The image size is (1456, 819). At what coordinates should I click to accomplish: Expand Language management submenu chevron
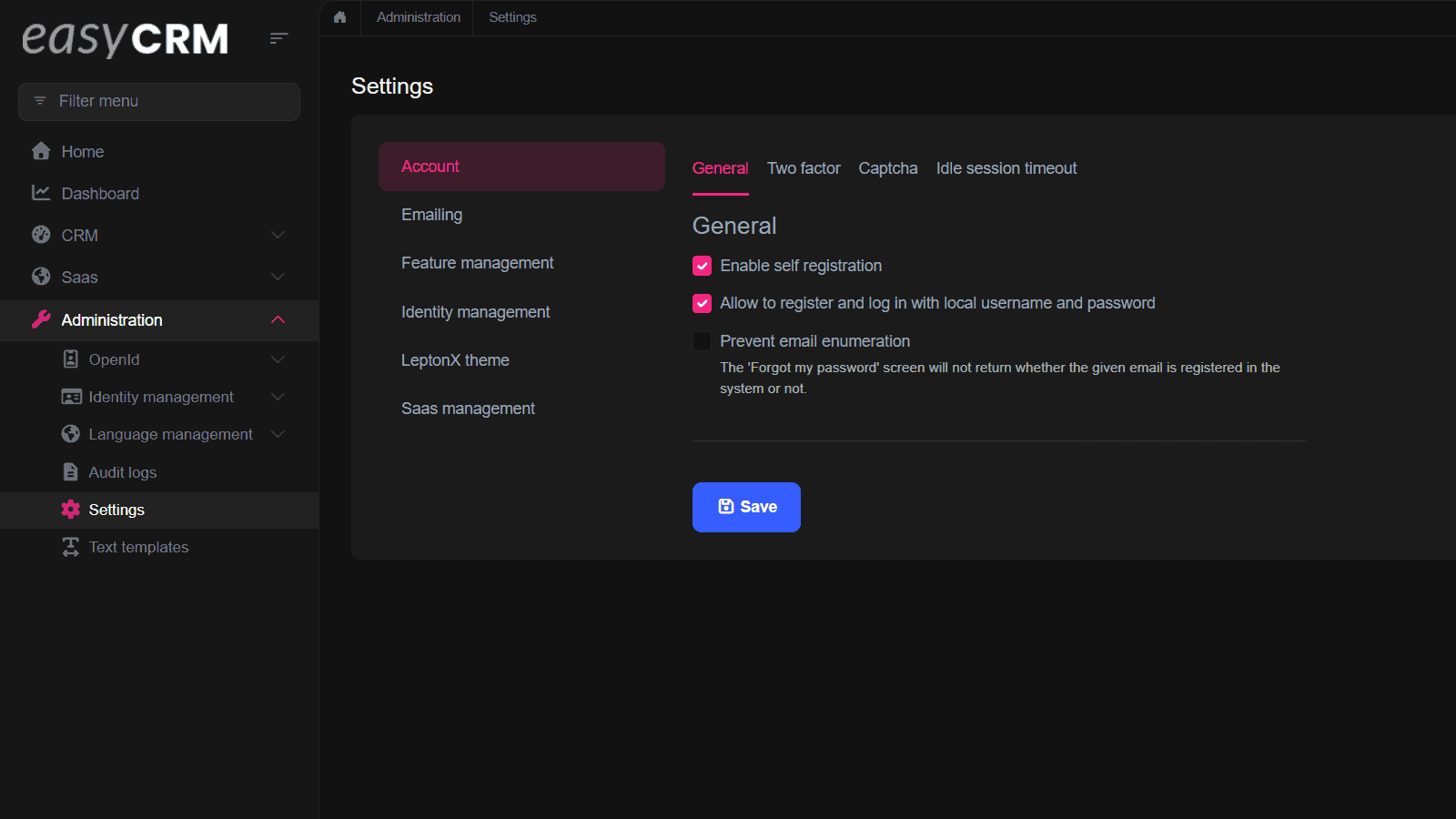(x=278, y=434)
